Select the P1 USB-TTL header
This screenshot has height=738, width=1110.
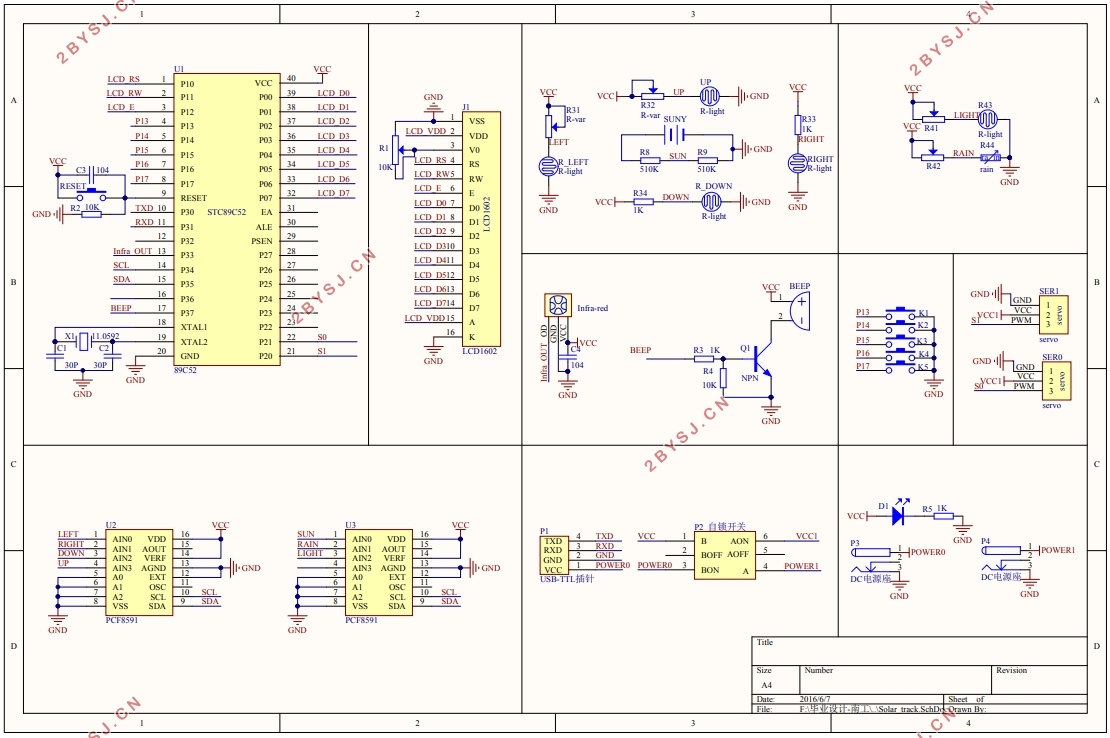(x=553, y=555)
